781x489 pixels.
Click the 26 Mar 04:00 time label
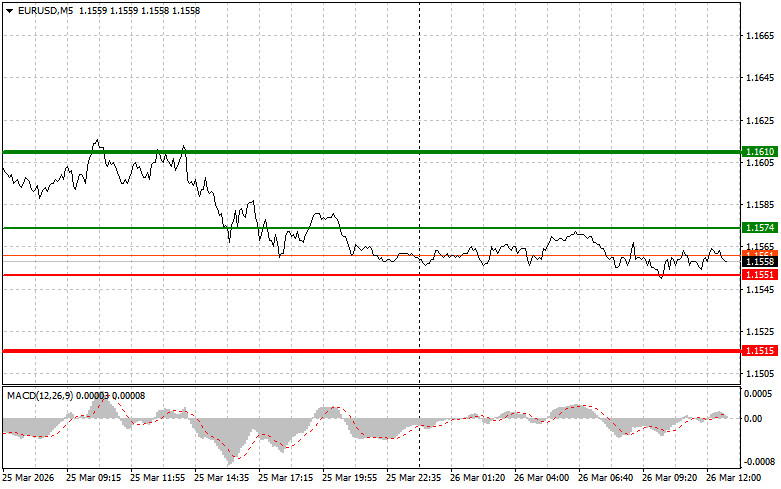coord(542,478)
